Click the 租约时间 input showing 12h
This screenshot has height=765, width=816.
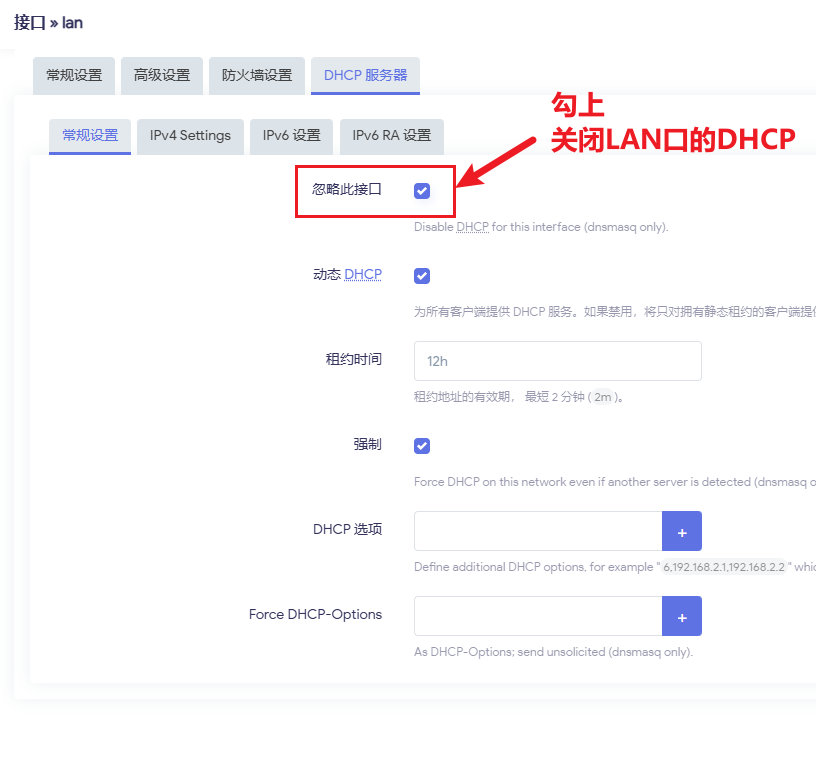557,361
